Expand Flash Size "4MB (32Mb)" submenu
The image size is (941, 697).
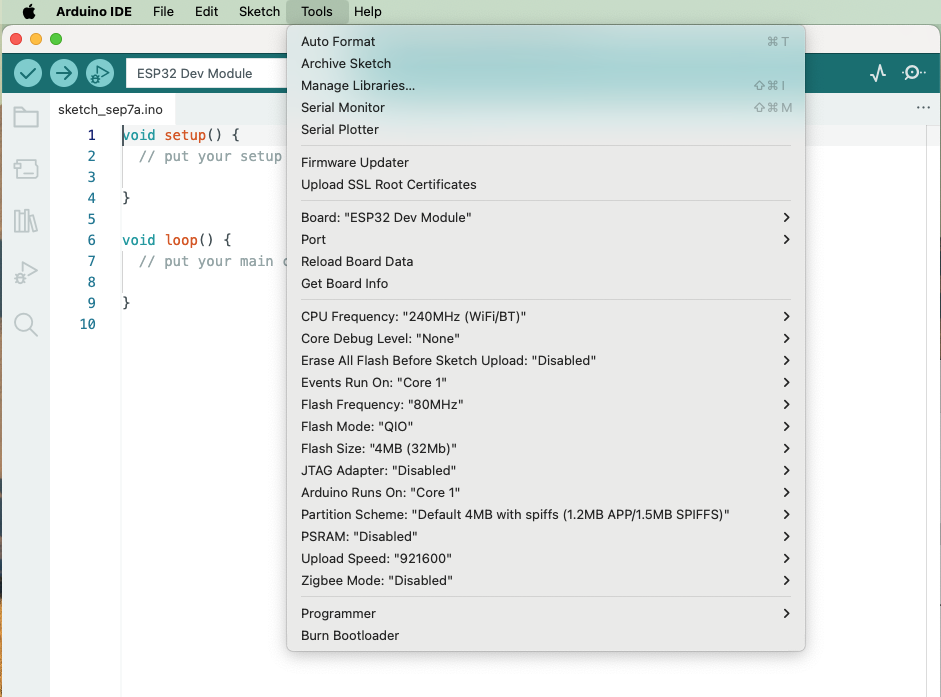[546, 448]
